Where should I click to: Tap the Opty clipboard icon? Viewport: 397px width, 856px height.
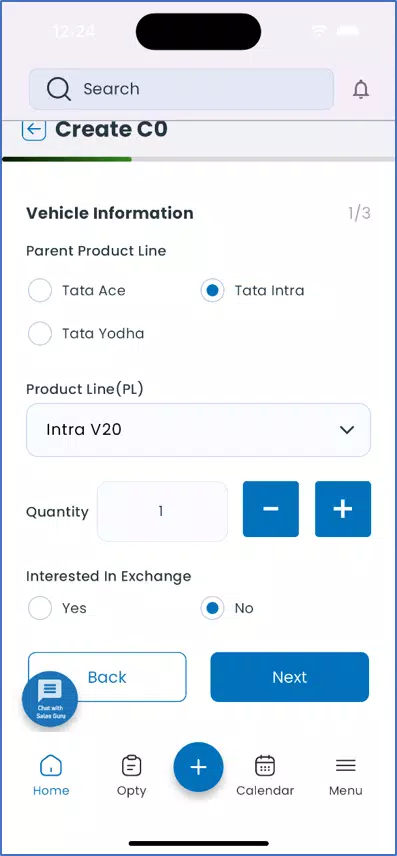[x=132, y=765]
